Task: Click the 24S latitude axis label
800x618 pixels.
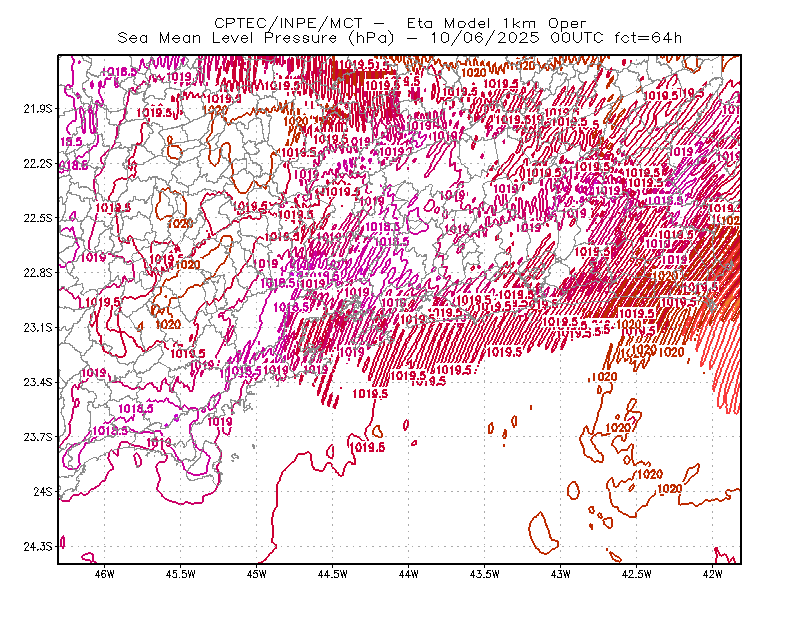Action: point(43,491)
